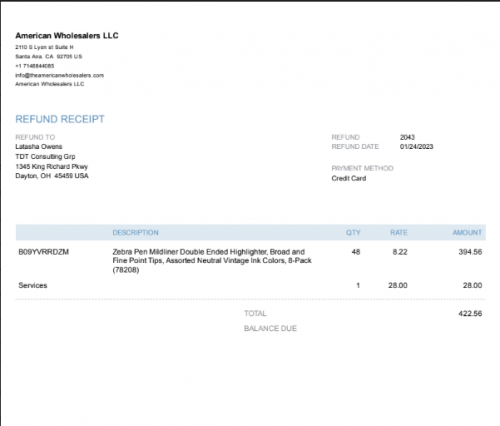Click the quantity 48 cell
This screenshot has width=500, height=426.
click(x=356, y=252)
